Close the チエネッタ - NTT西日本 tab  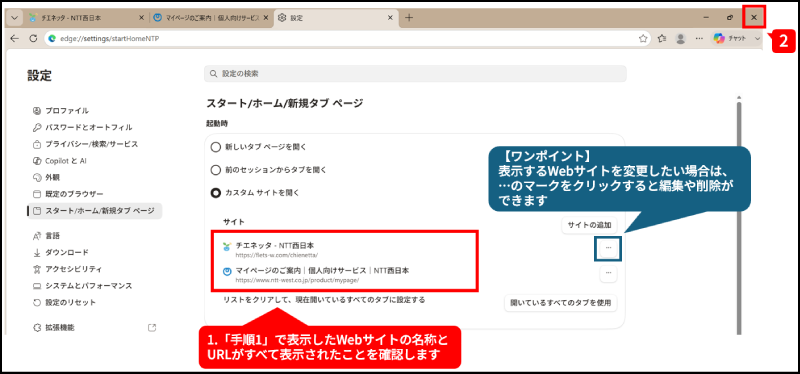coord(142,18)
